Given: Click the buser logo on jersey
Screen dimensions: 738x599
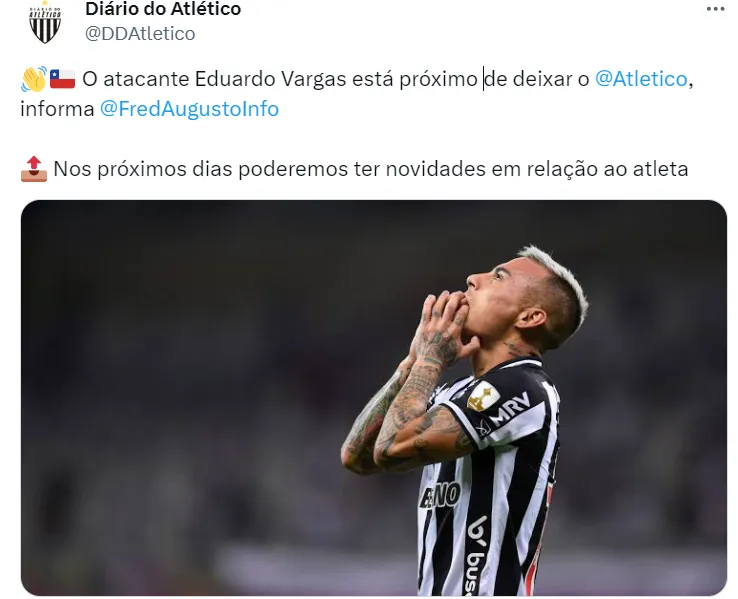Looking at the screenshot, I should tap(476, 555).
